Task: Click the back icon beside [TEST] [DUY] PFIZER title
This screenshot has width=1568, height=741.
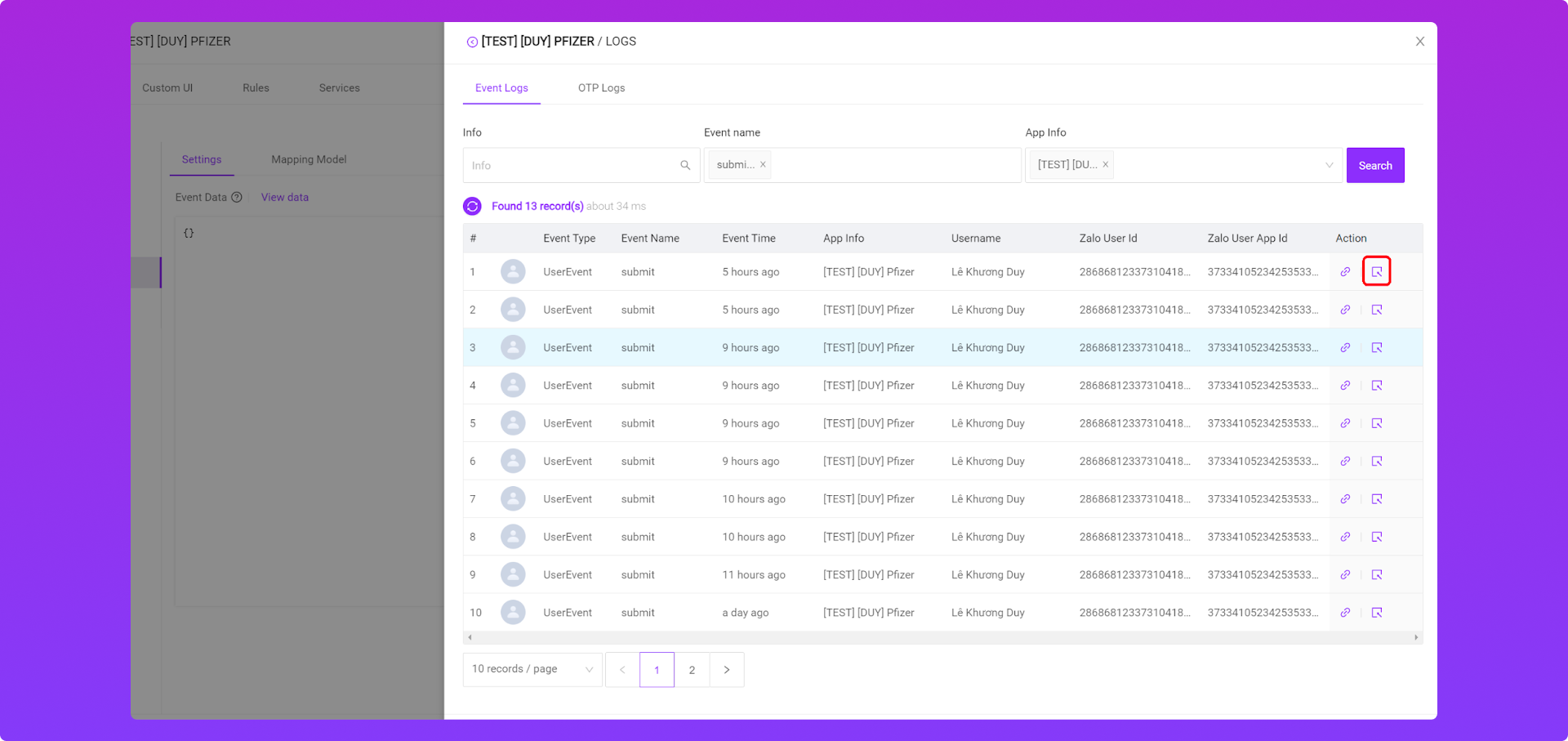Action: [472, 42]
